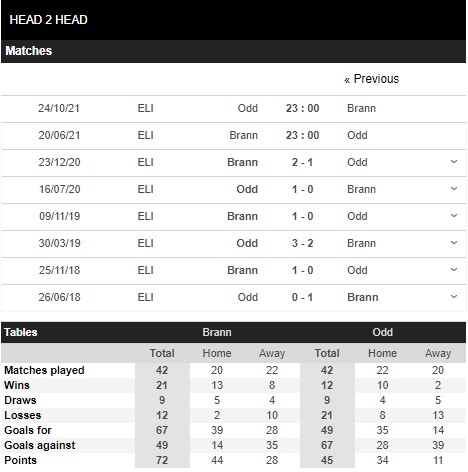Screen dimensions: 468x472
Task: Select Odd as home team in 24/10/21 row
Action: (x=248, y=108)
